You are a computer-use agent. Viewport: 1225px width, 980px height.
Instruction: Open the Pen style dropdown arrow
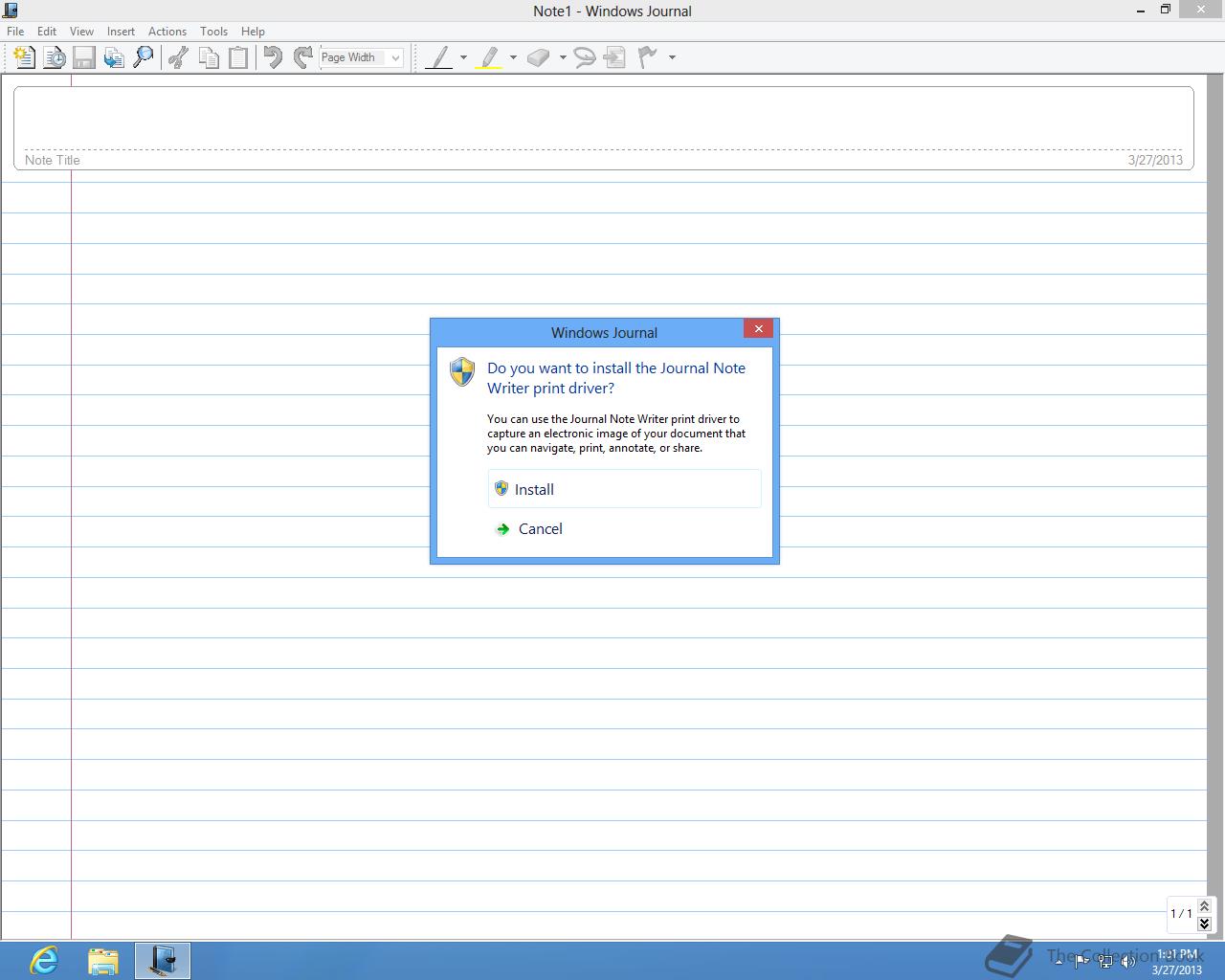(463, 57)
